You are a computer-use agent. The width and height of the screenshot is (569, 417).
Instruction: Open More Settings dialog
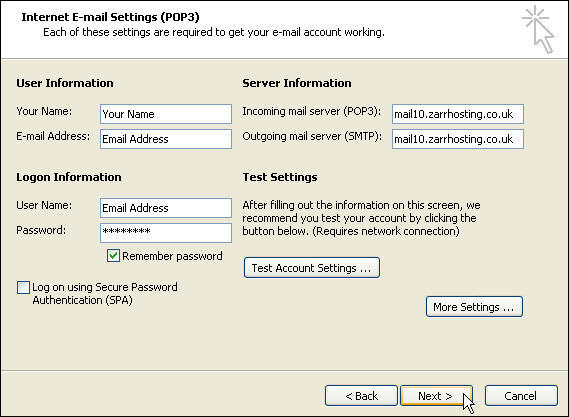[x=474, y=307]
